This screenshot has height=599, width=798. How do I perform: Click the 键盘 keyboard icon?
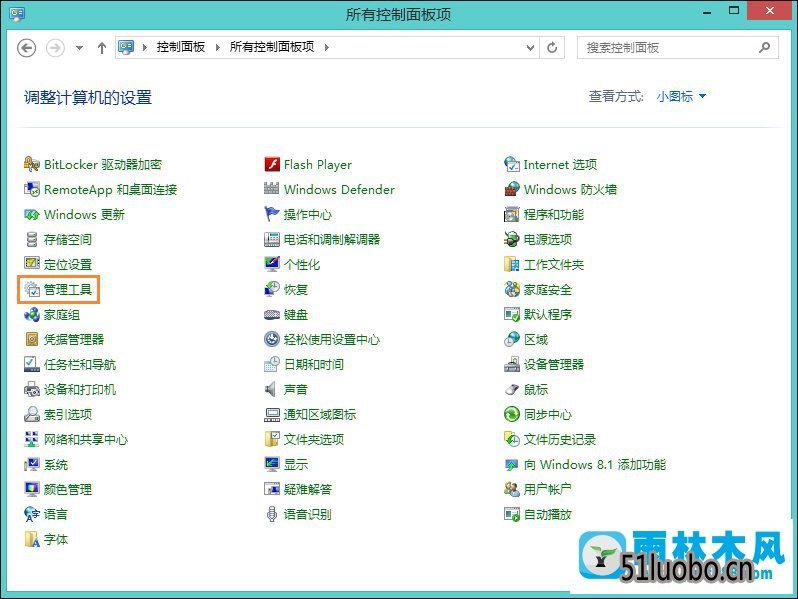[x=272, y=315]
